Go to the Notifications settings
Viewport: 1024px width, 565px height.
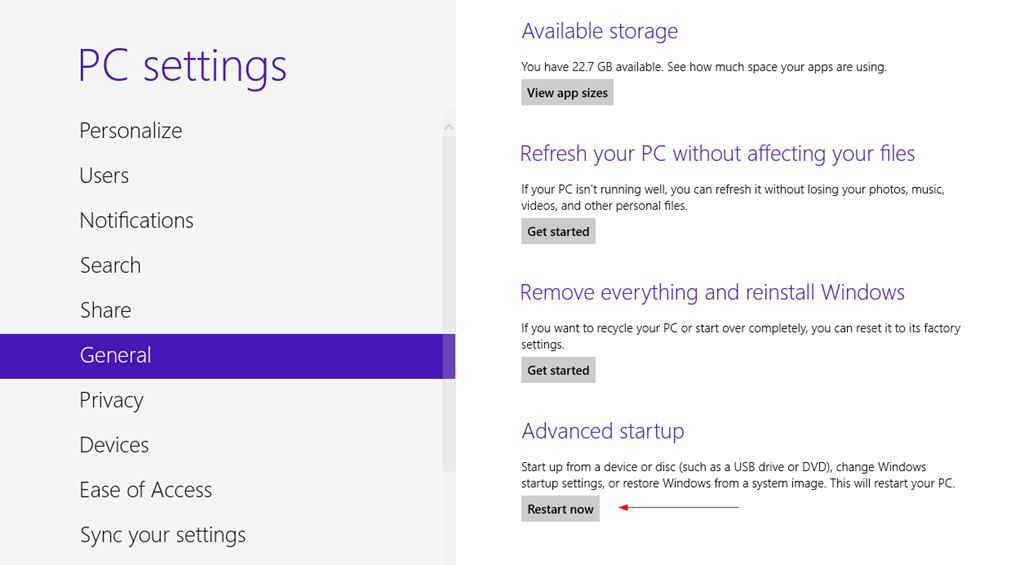[x=137, y=221]
